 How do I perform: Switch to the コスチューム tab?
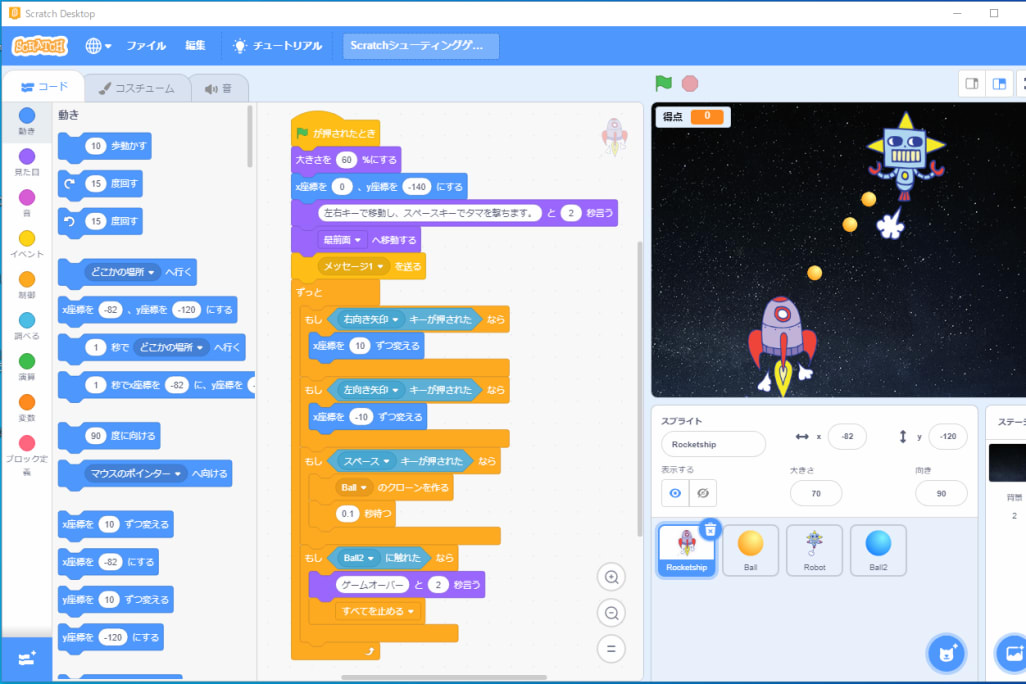pyautogui.click(x=136, y=88)
